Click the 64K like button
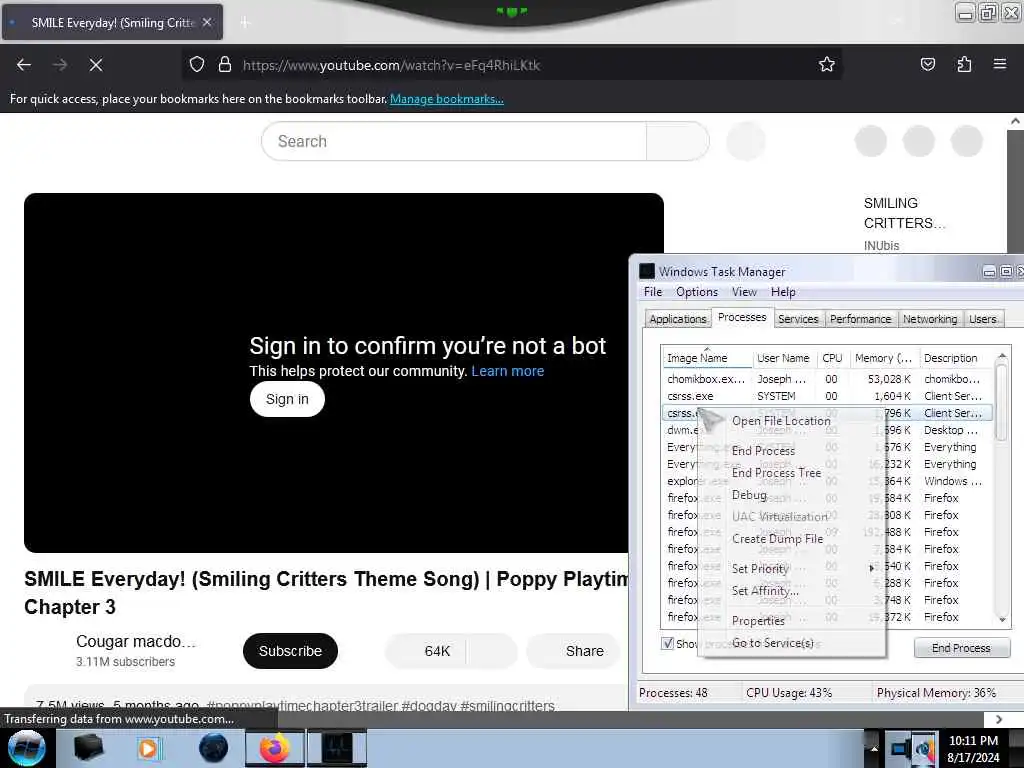This screenshot has width=1024, height=768. tap(426, 651)
